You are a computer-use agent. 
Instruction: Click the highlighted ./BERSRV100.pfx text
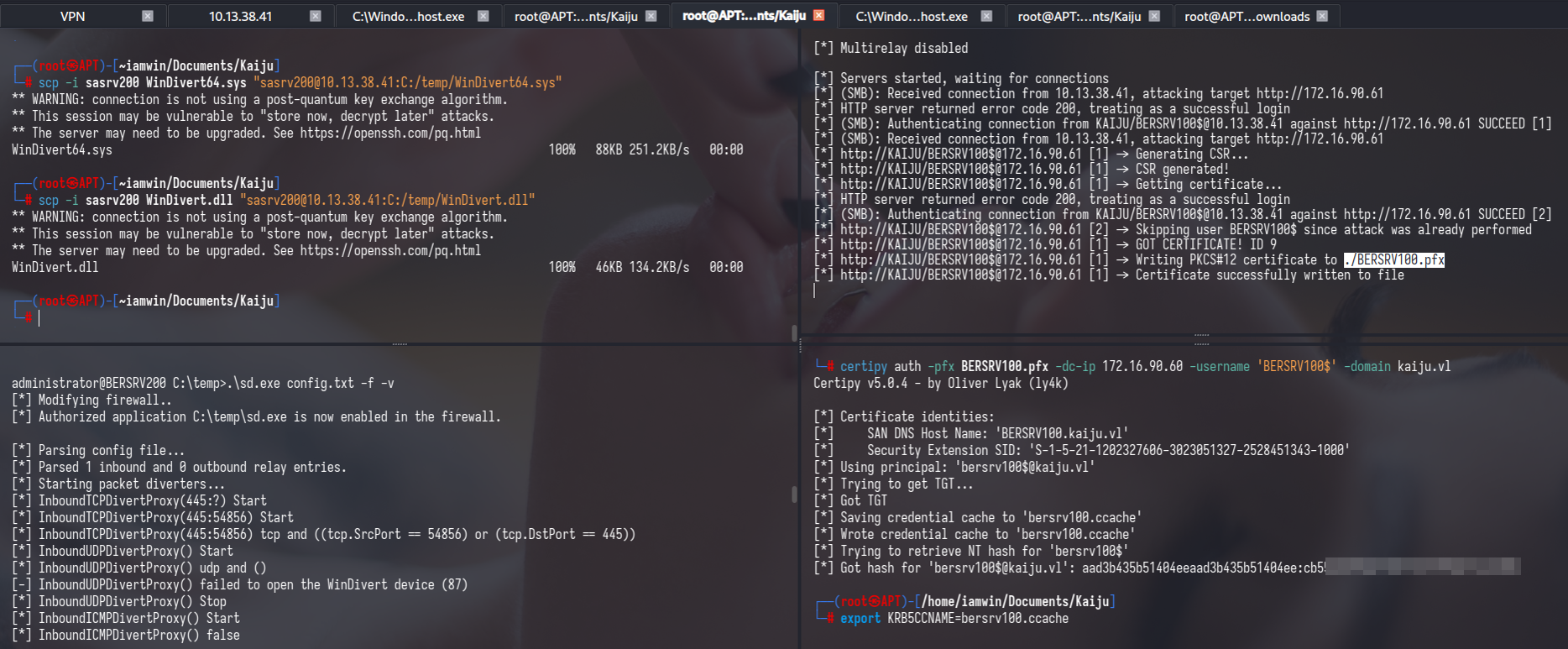pyautogui.click(x=1393, y=259)
